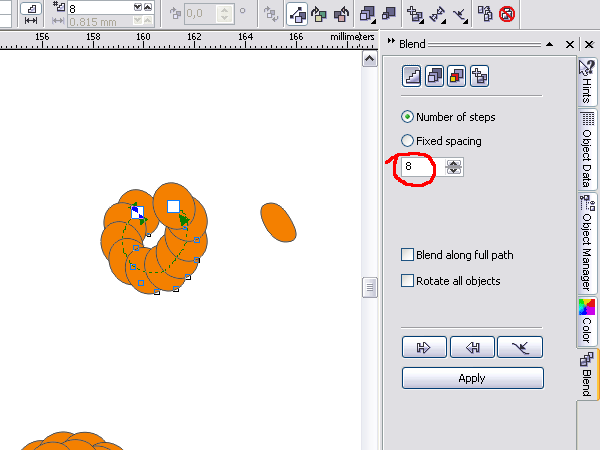Enable Blend along full path checkbox

(x=407, y=254)
